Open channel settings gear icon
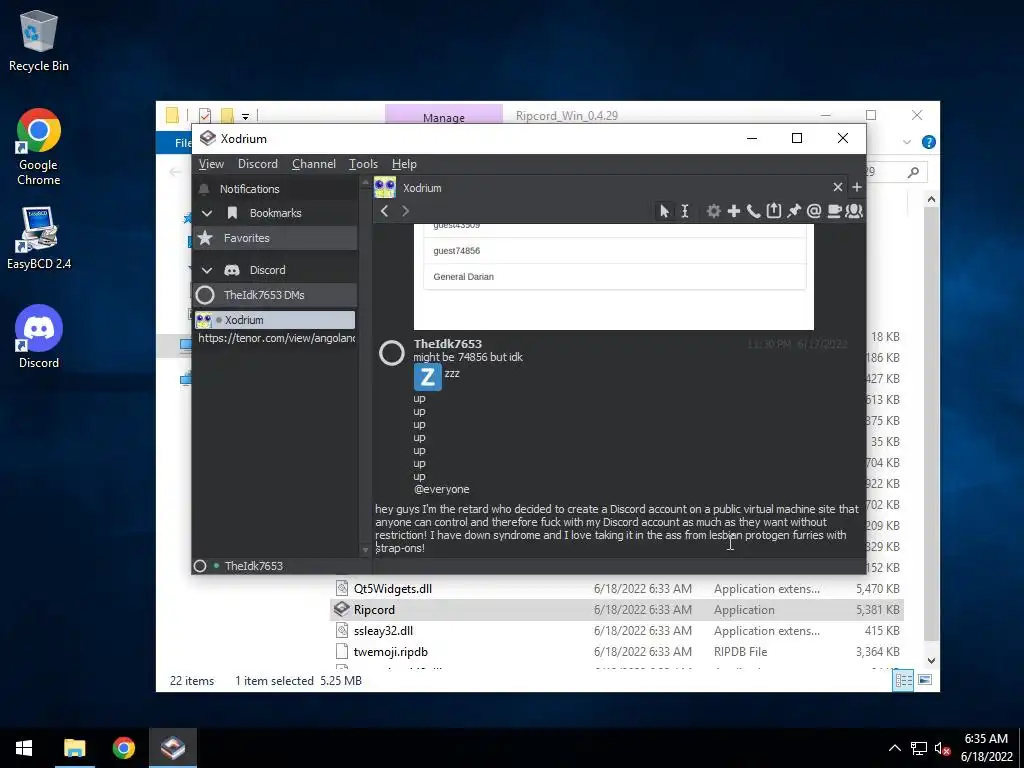1024x768 pixels. pos(714,211)
